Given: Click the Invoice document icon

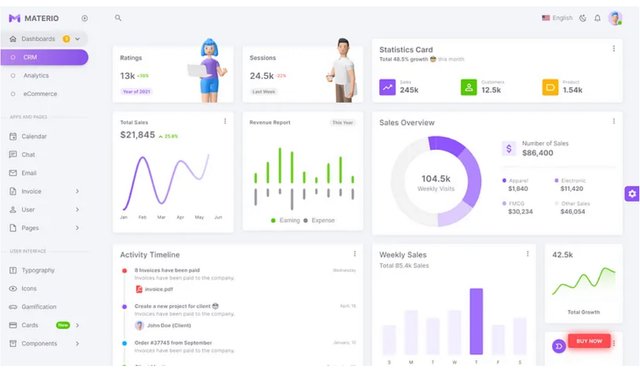Looking at the screenshot, I should click(x=13, y=191).
